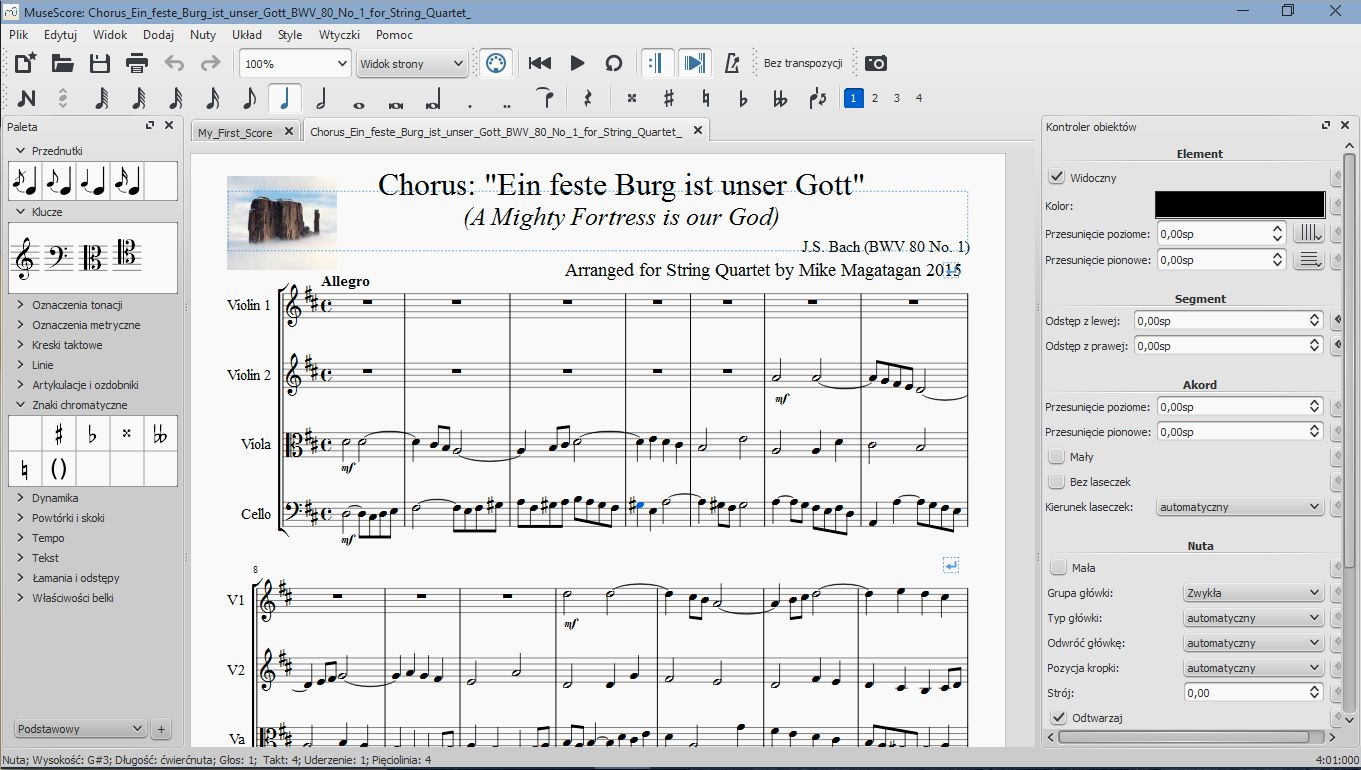Click the black Kolor swatch

point(1240,205)
